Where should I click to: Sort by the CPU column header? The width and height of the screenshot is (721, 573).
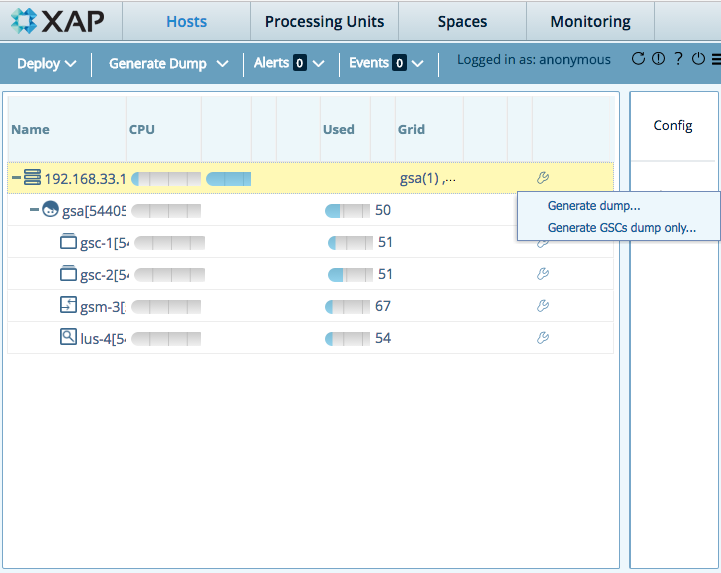pos(164,129)
